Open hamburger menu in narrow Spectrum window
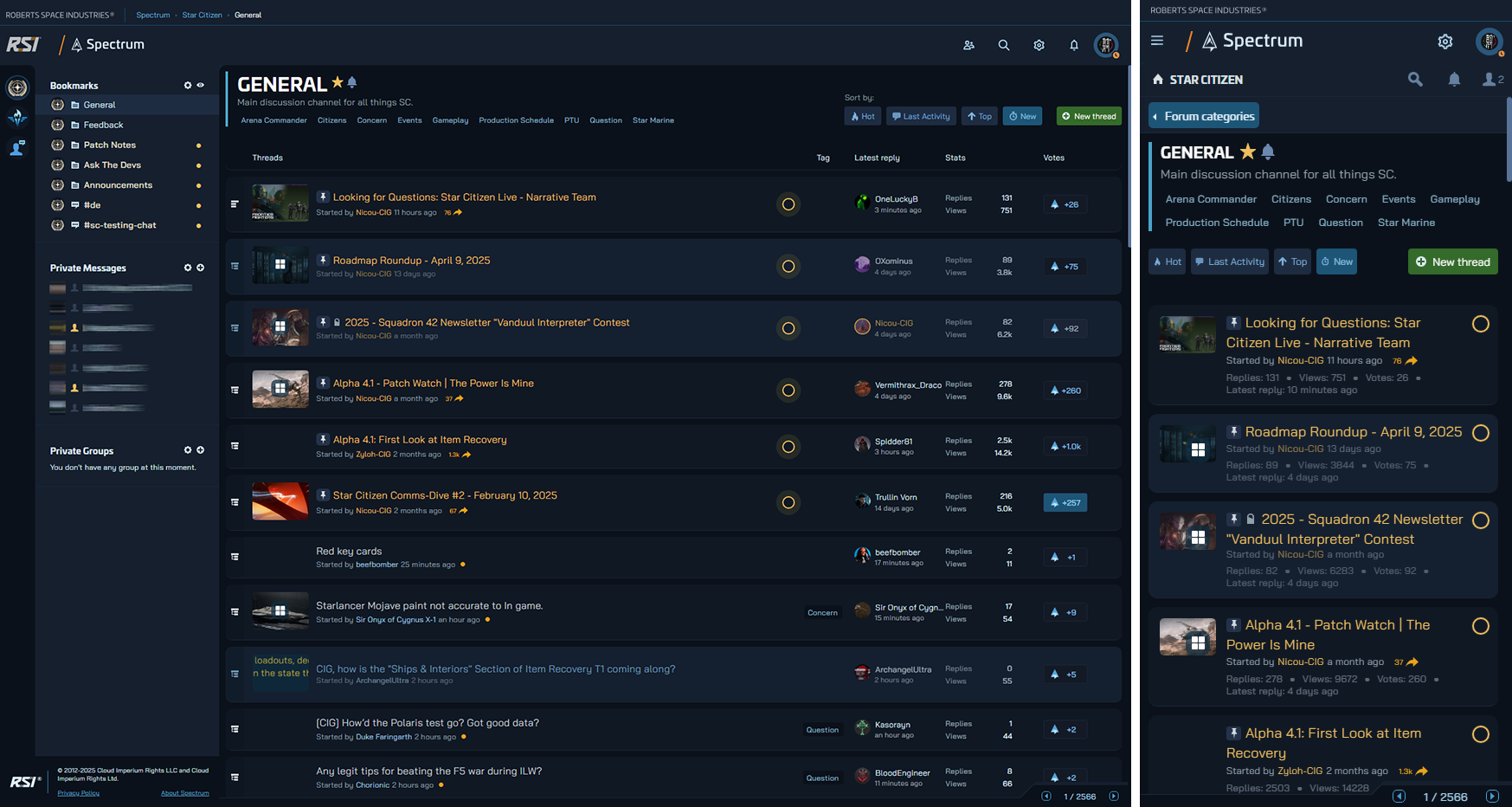Image resolution: width=1512 pixels, height=807 pixels. click(x=1157, y=41)
